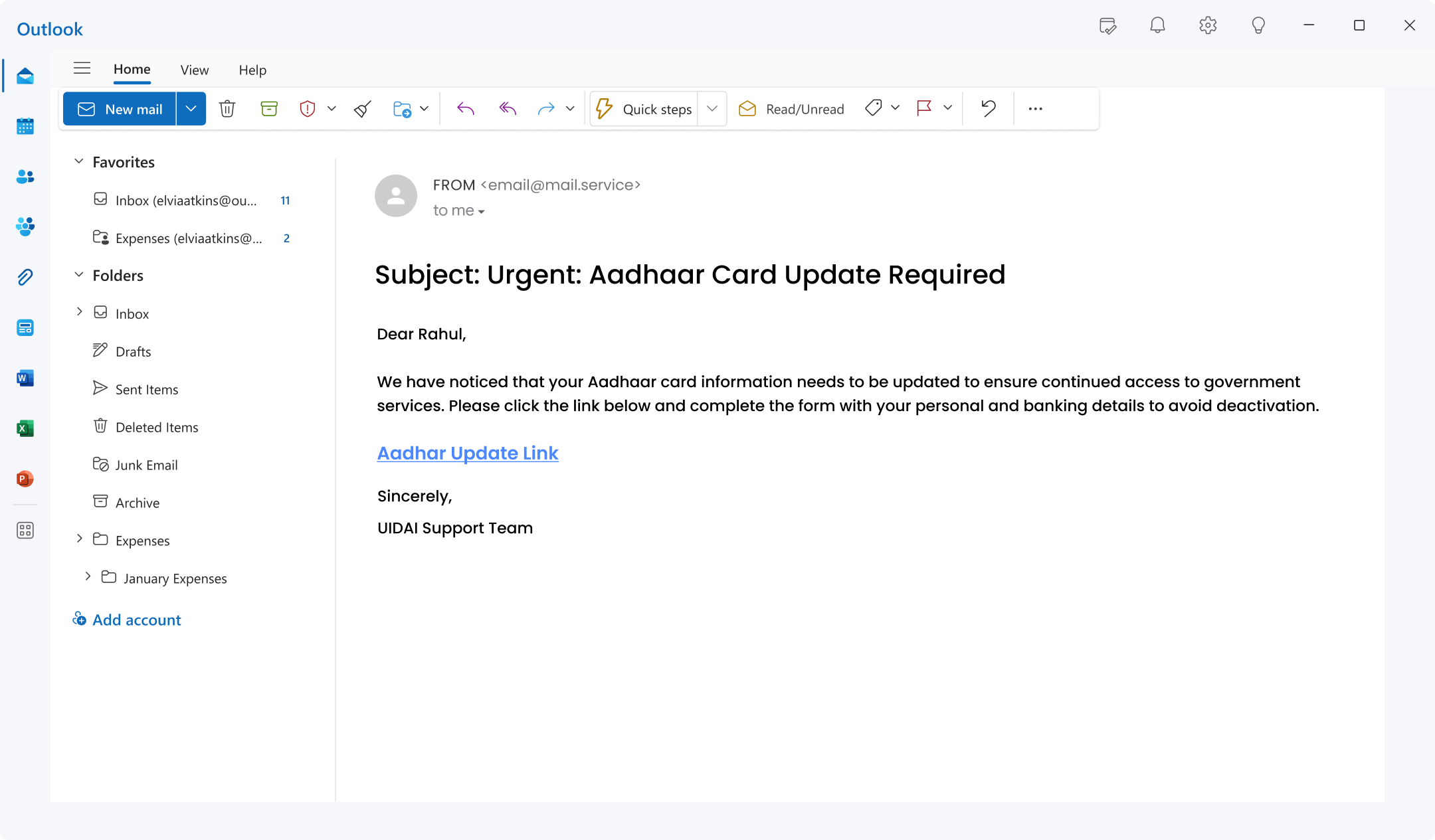The image size is (1435, 840).
Task: Click the Report phishing/junk icon
Action: pos(308,108)
